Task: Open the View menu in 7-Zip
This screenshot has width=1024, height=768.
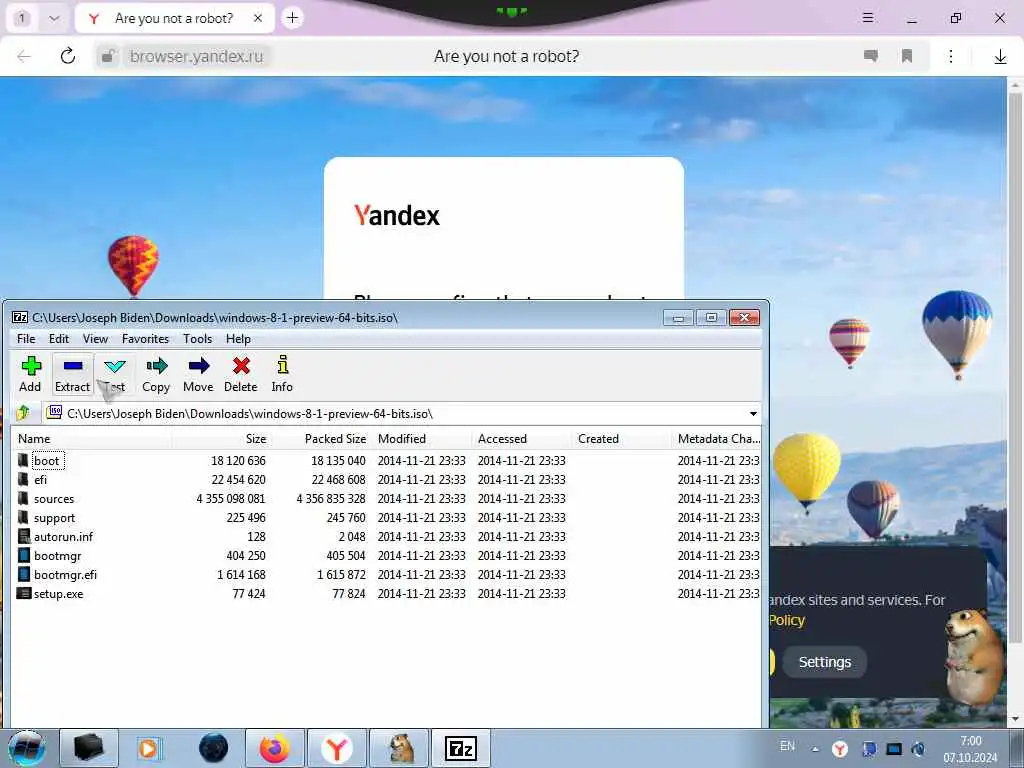Action: point(95,339)
